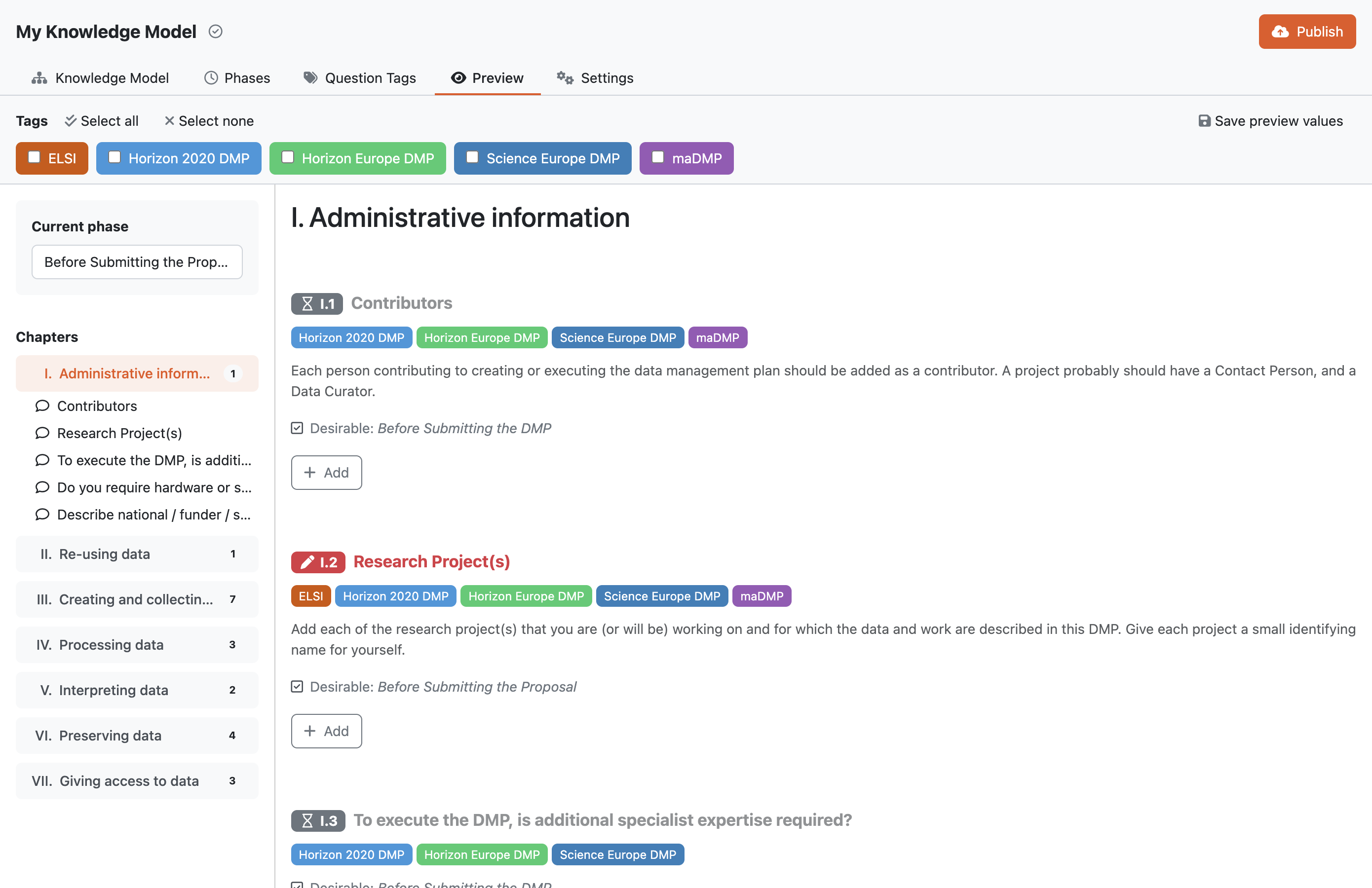The image size is (1372, 888).
Task: Toggle the ELSI tag checkbox
Action: coord(35,157)
